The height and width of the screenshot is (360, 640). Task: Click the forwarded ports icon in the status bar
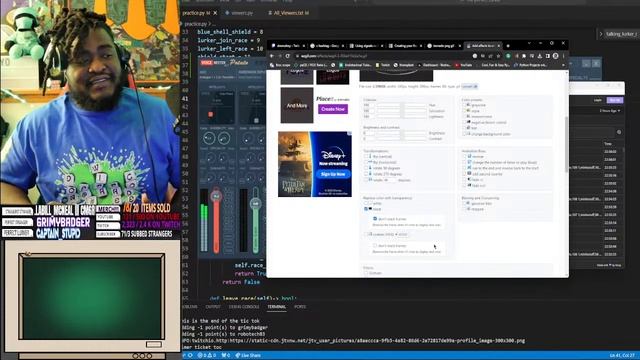coord(225,356)
